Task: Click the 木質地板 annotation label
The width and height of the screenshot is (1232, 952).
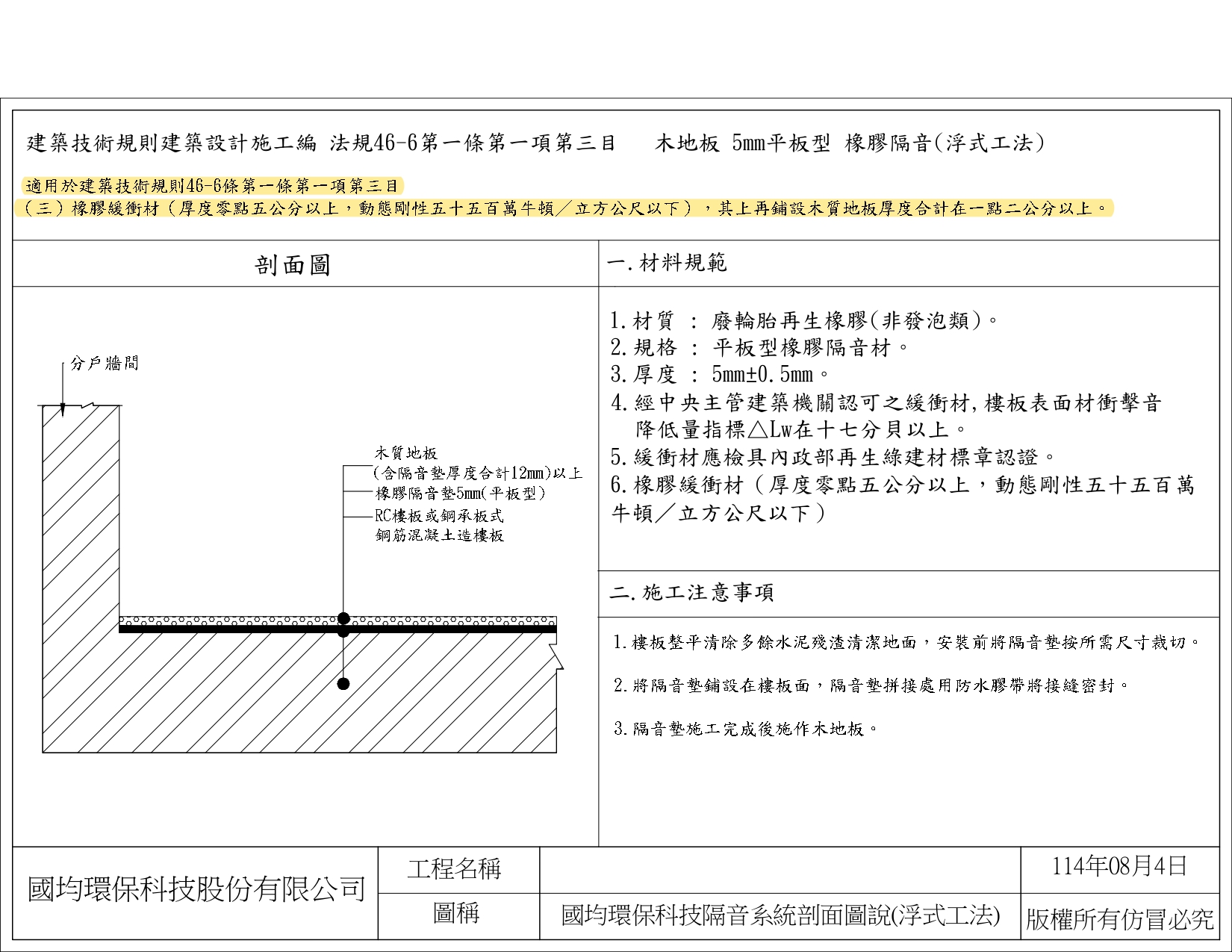Action: [405, 453]
